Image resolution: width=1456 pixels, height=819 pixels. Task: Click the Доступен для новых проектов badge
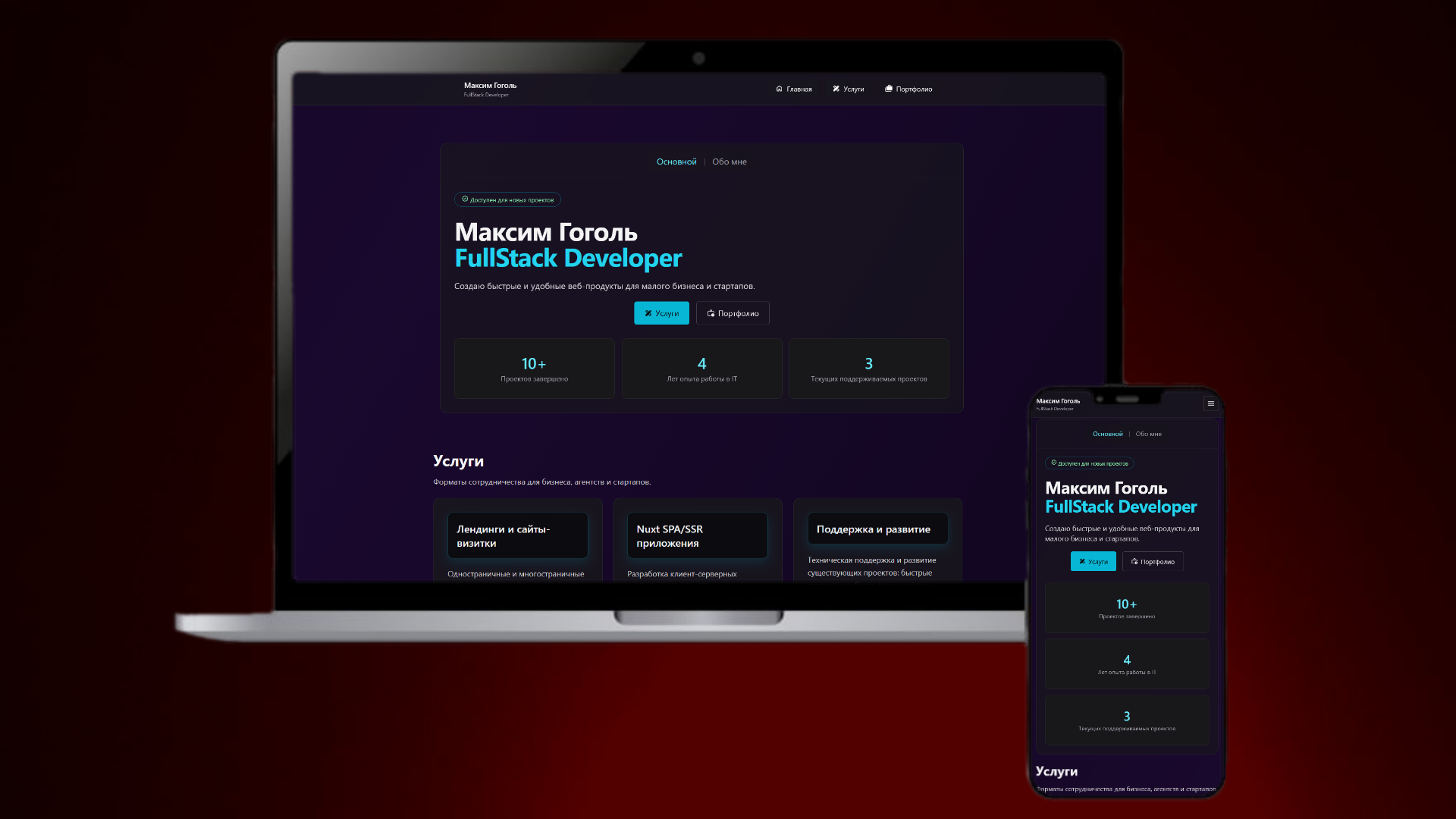[x=507, y=199]
